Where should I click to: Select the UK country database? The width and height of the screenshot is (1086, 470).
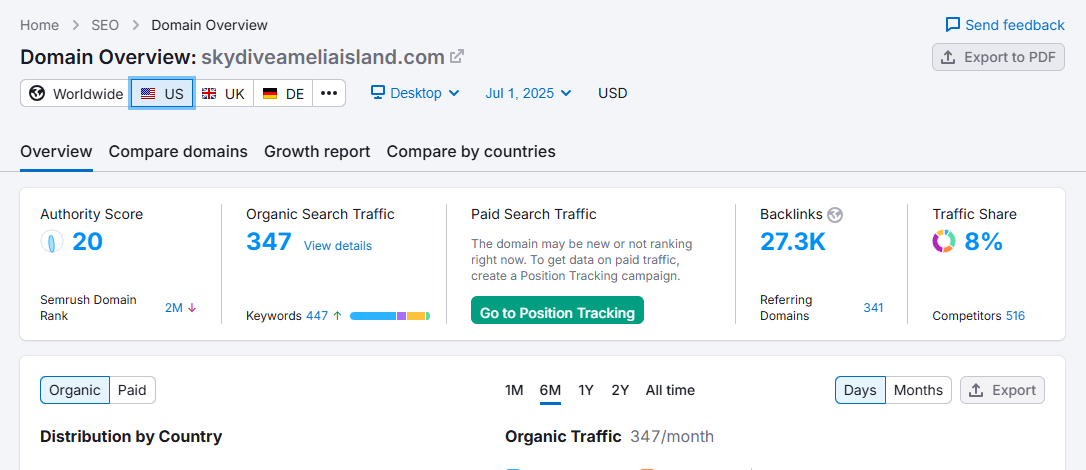click(223, 93)
